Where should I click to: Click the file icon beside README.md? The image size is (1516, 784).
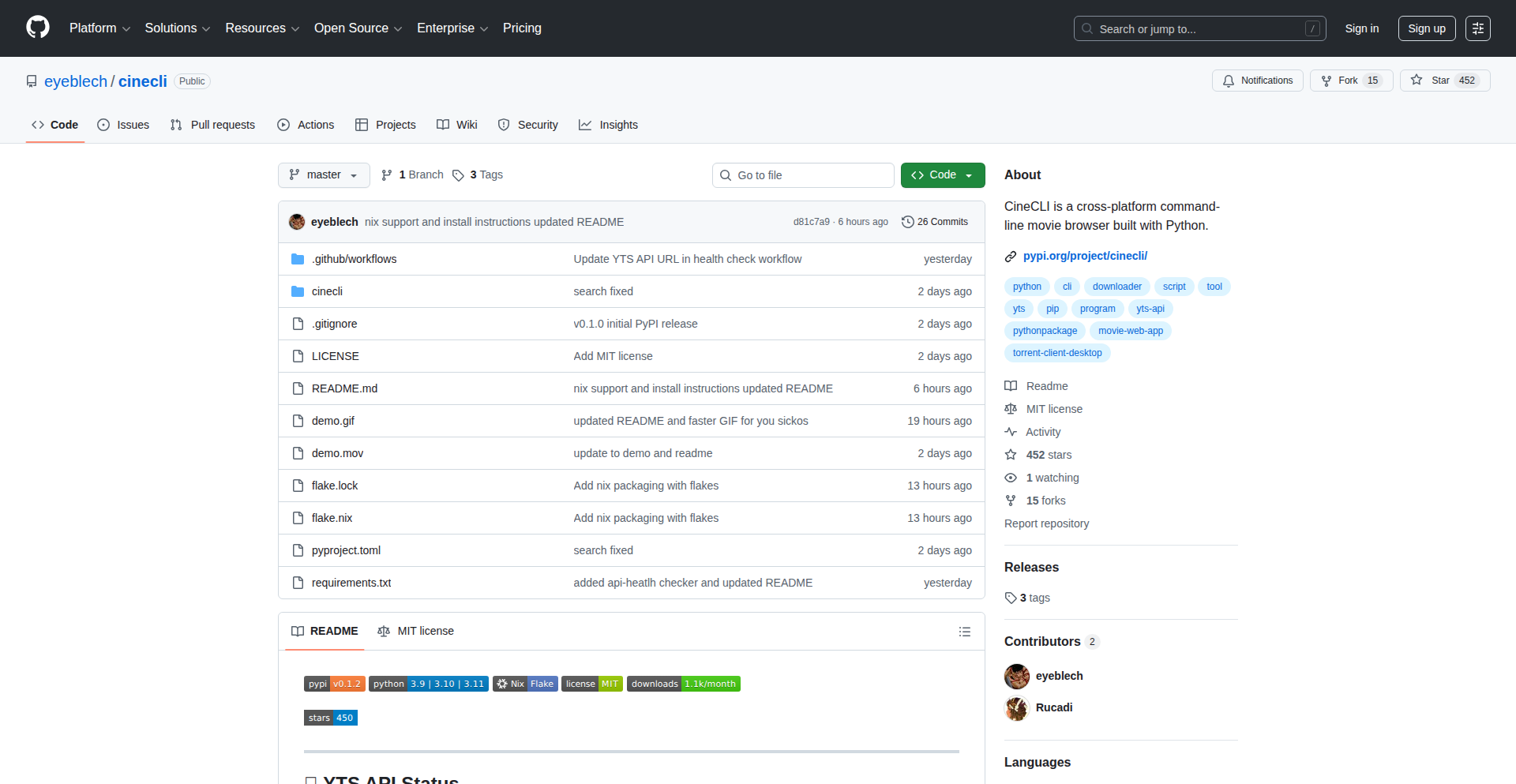tap(298, 388)
